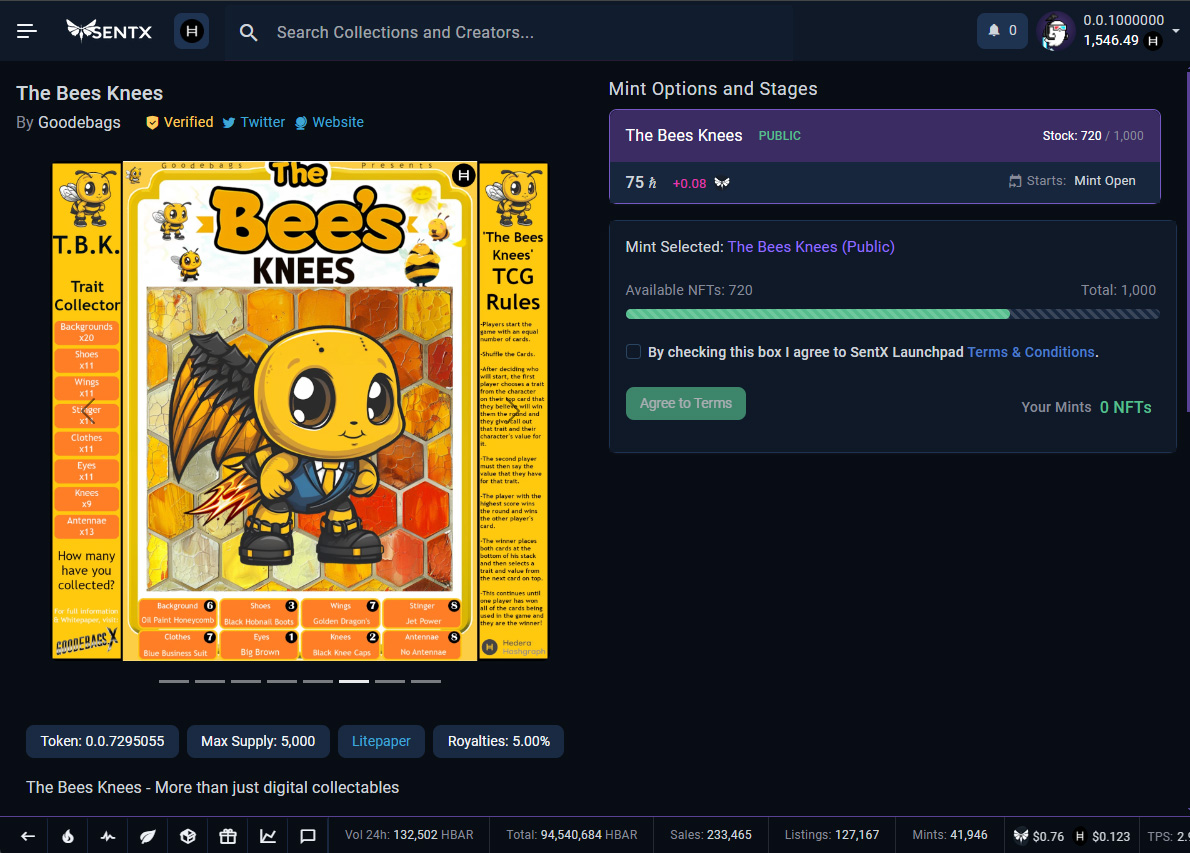Open the Website link
The height and width of the screenshot is (853, 1190).
coord(329,122)
